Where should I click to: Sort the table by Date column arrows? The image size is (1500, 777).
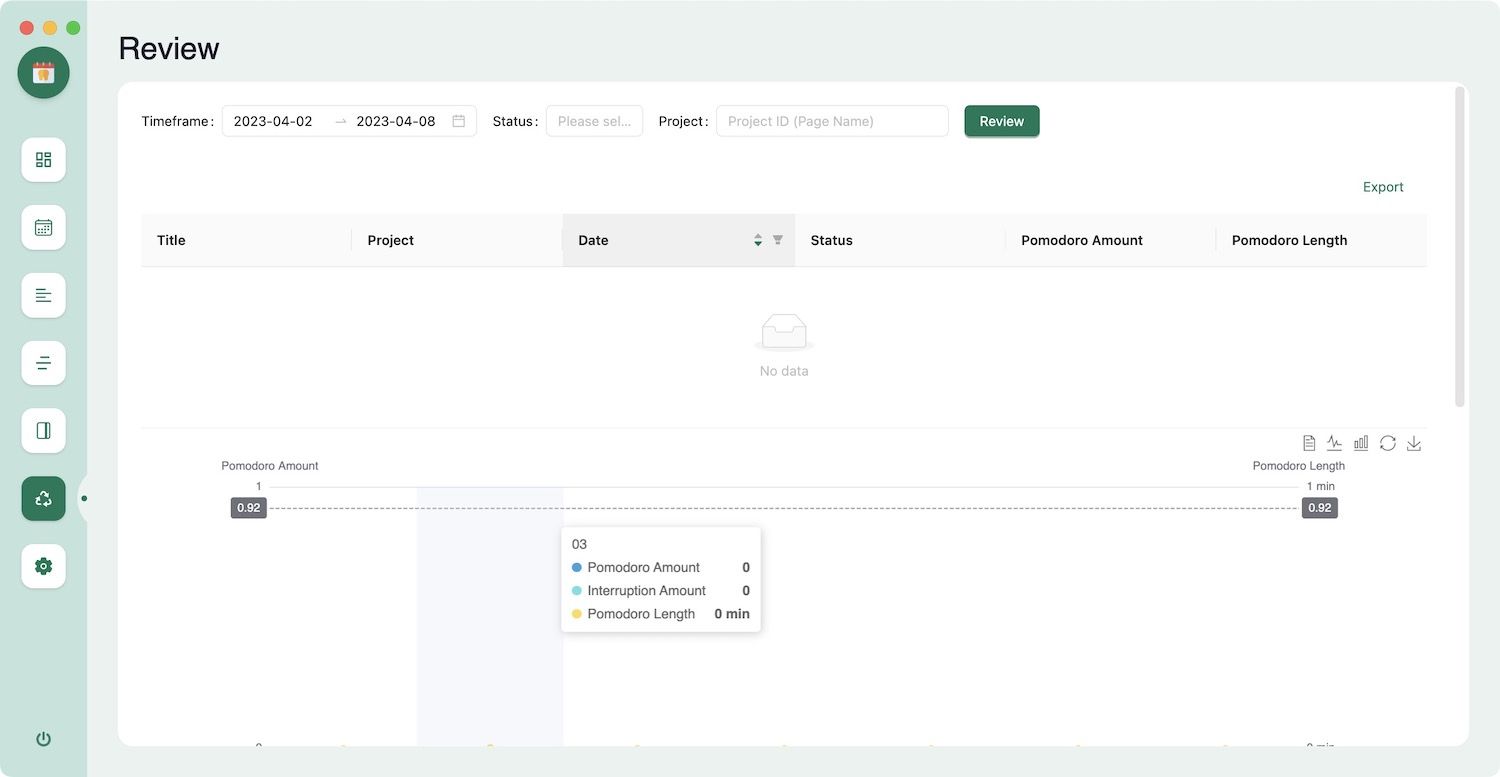coord(758,240)
